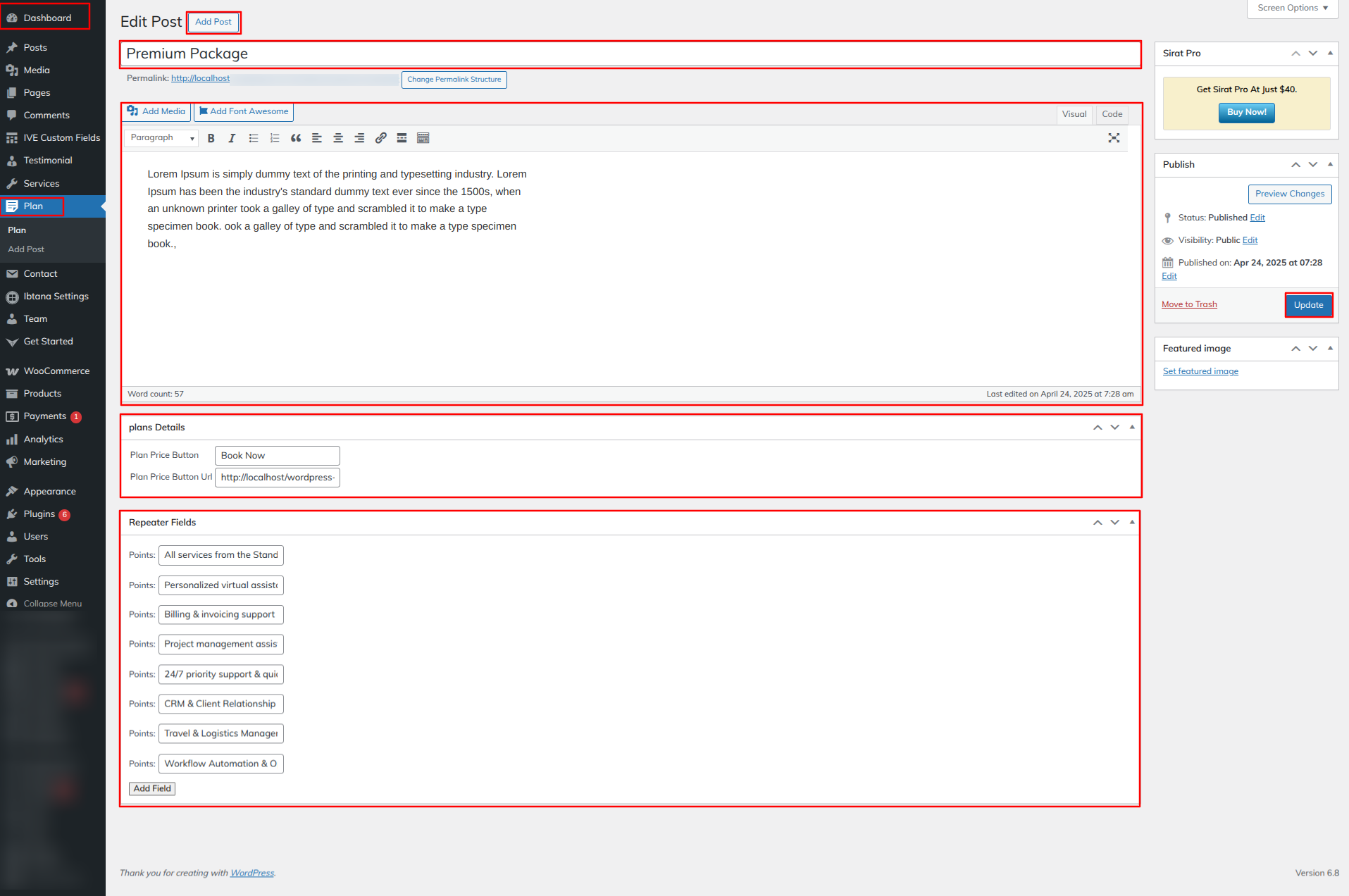This screenshot has height=896, width=1349.
Task: Enable fullscreen distraction-free editor mode
Action: [x=1113, y=138]
